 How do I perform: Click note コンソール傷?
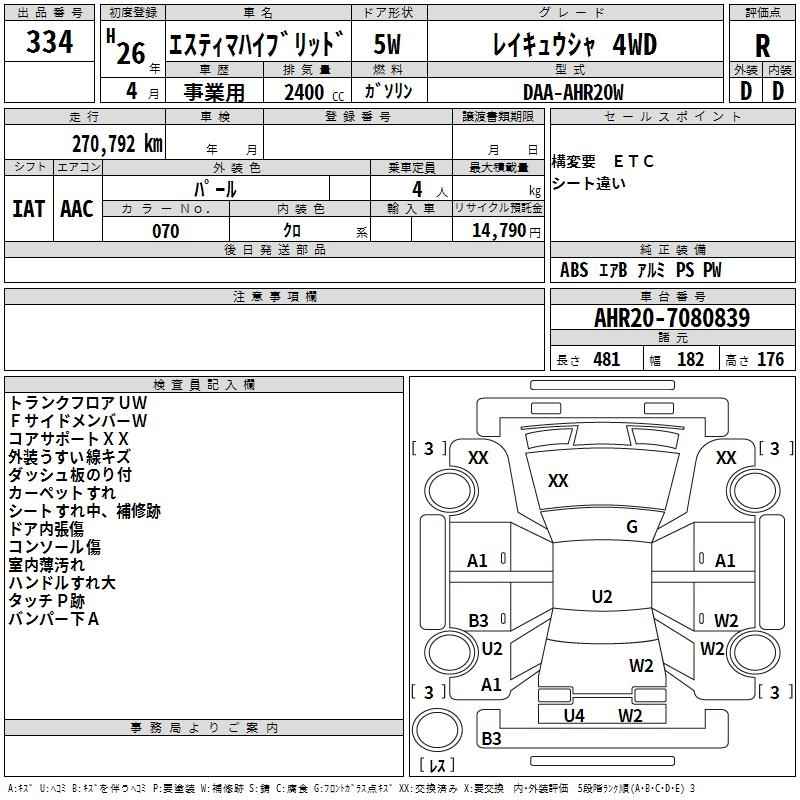pos(55,547)
